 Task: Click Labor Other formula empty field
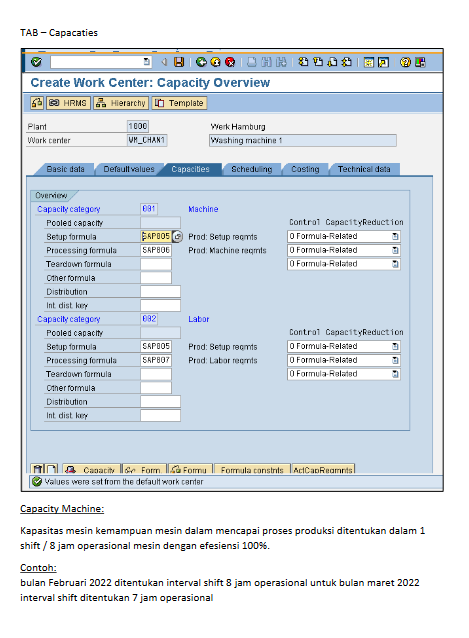pyautogui.click(x=156, y=388)
